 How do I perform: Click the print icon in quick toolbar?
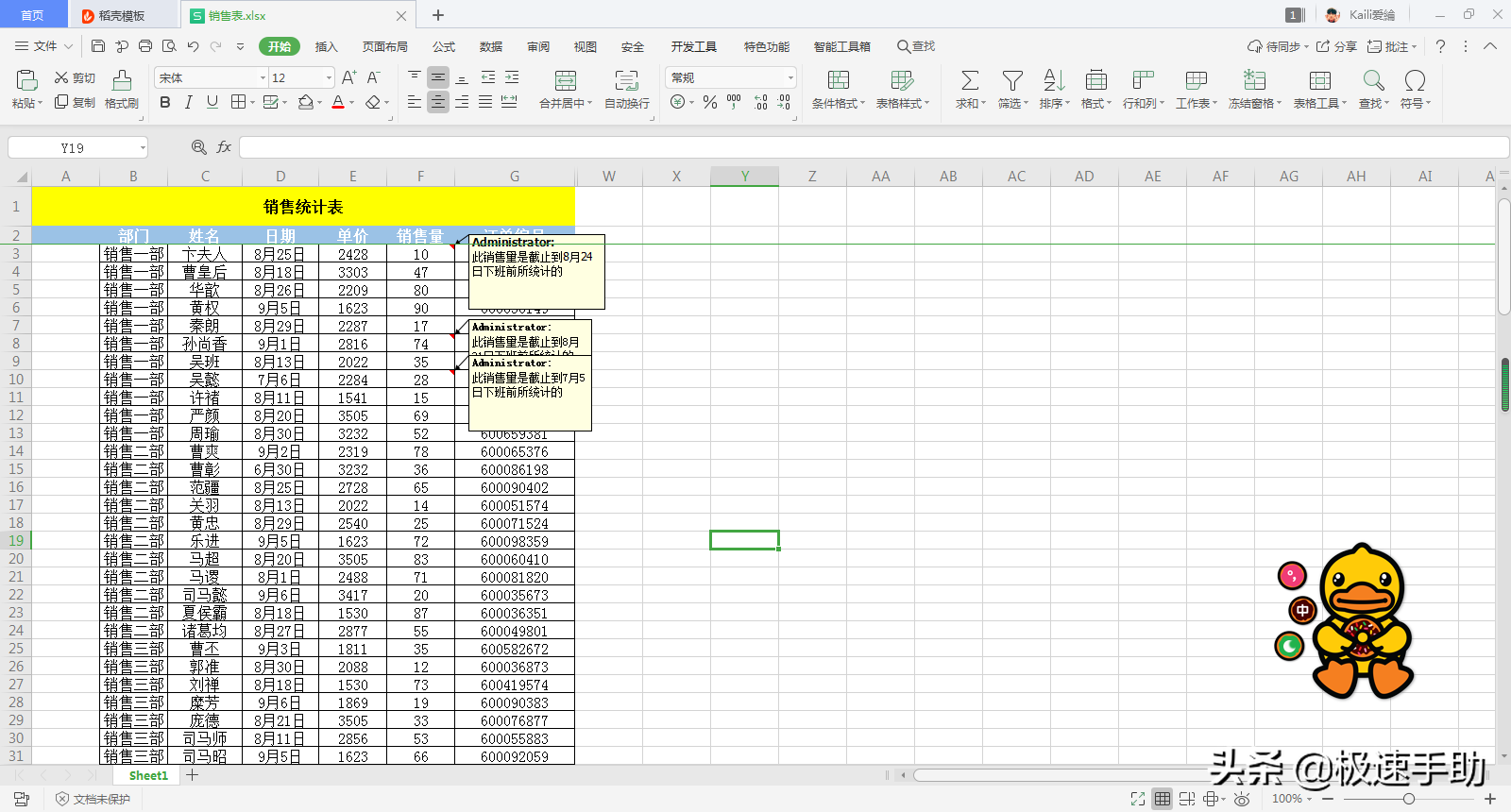point(145,46)
